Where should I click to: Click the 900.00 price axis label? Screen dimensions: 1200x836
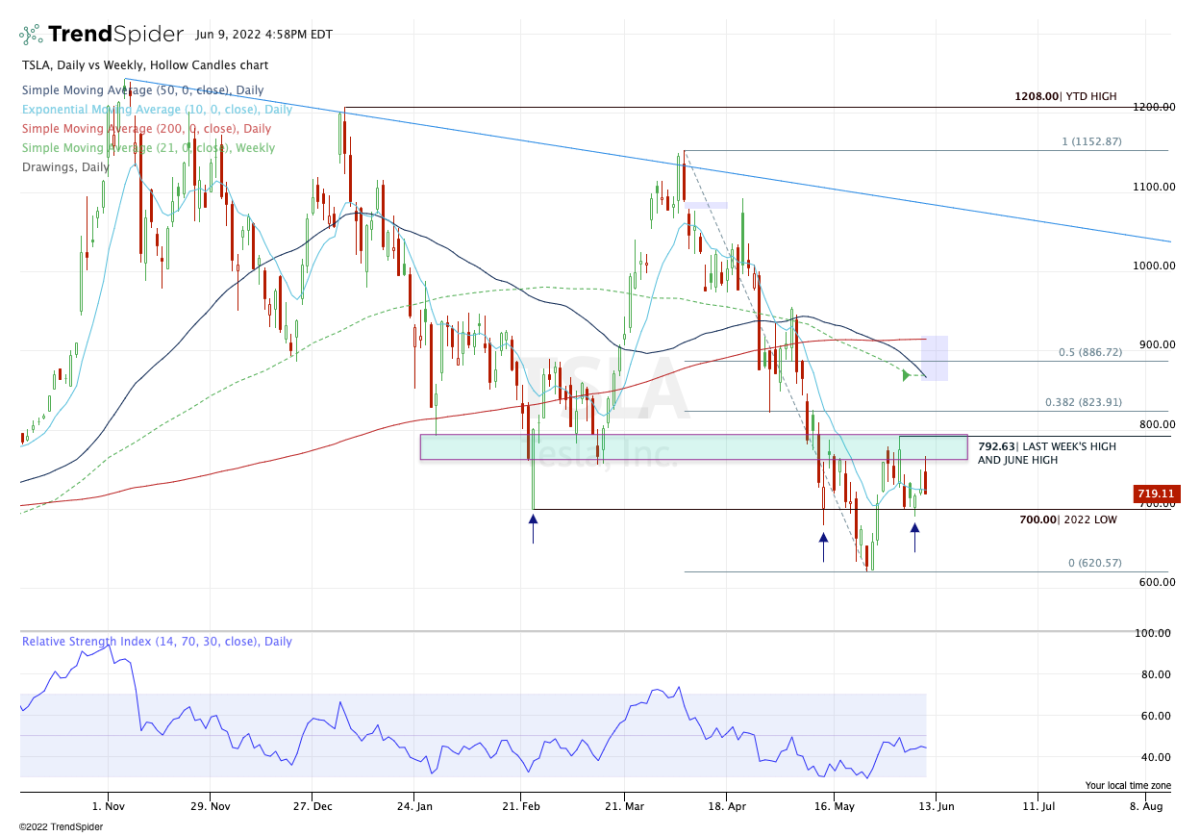(x=1155, y=345)
